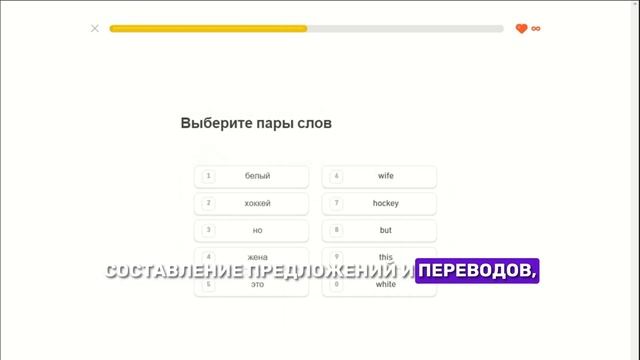Click the lesson progress bar
The width and height of the screenshot is (640, 360).
point(307,29)
